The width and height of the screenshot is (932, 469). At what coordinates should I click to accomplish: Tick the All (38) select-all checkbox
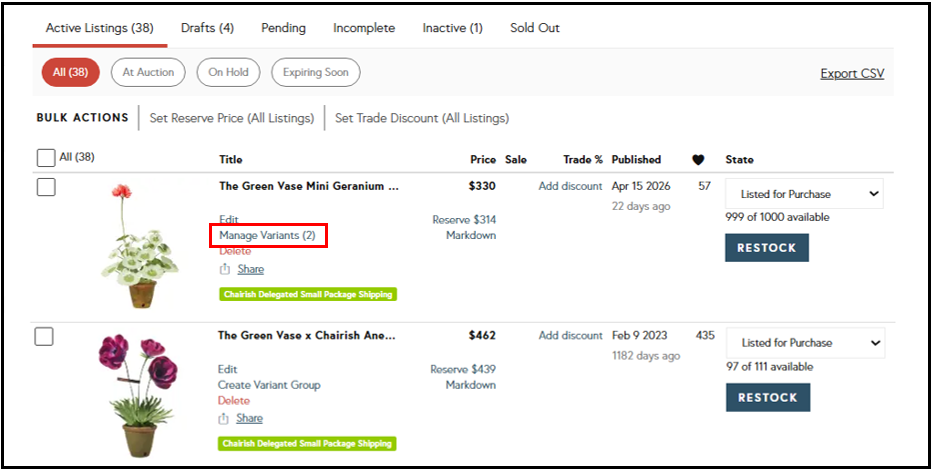click(46, 158)
